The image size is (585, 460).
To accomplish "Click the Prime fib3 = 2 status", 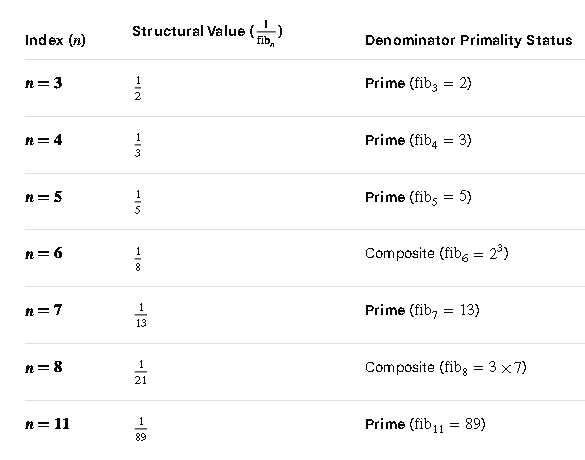I will 418,84.
